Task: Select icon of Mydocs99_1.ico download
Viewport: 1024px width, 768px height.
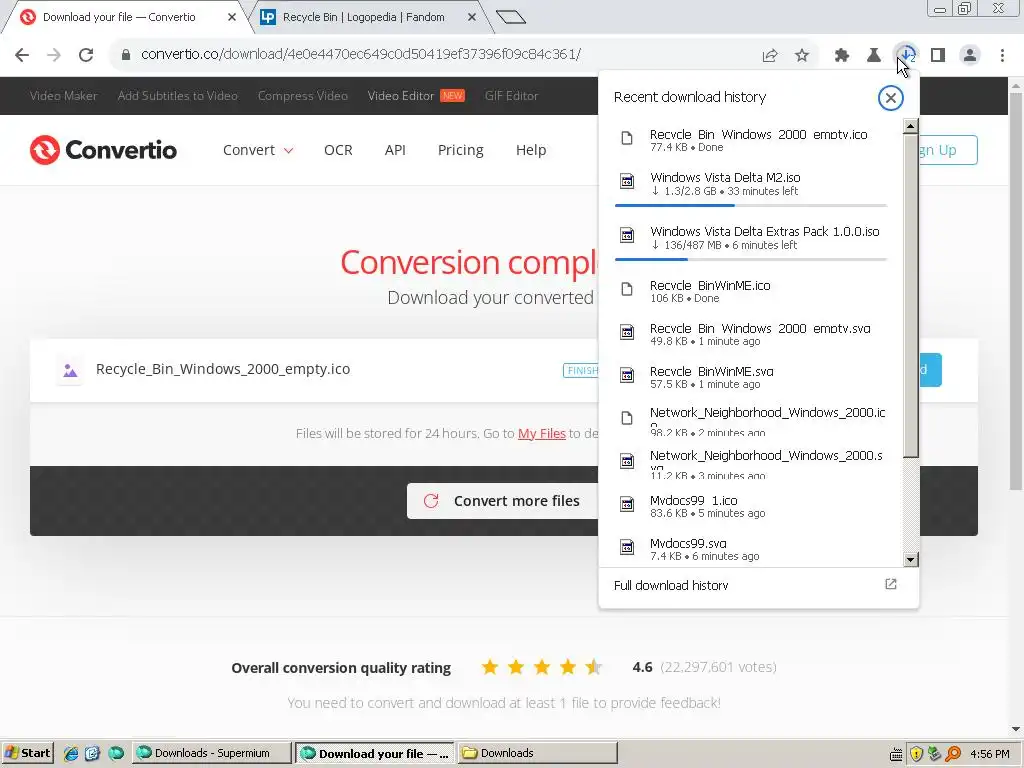Action: tap(627, 504)
